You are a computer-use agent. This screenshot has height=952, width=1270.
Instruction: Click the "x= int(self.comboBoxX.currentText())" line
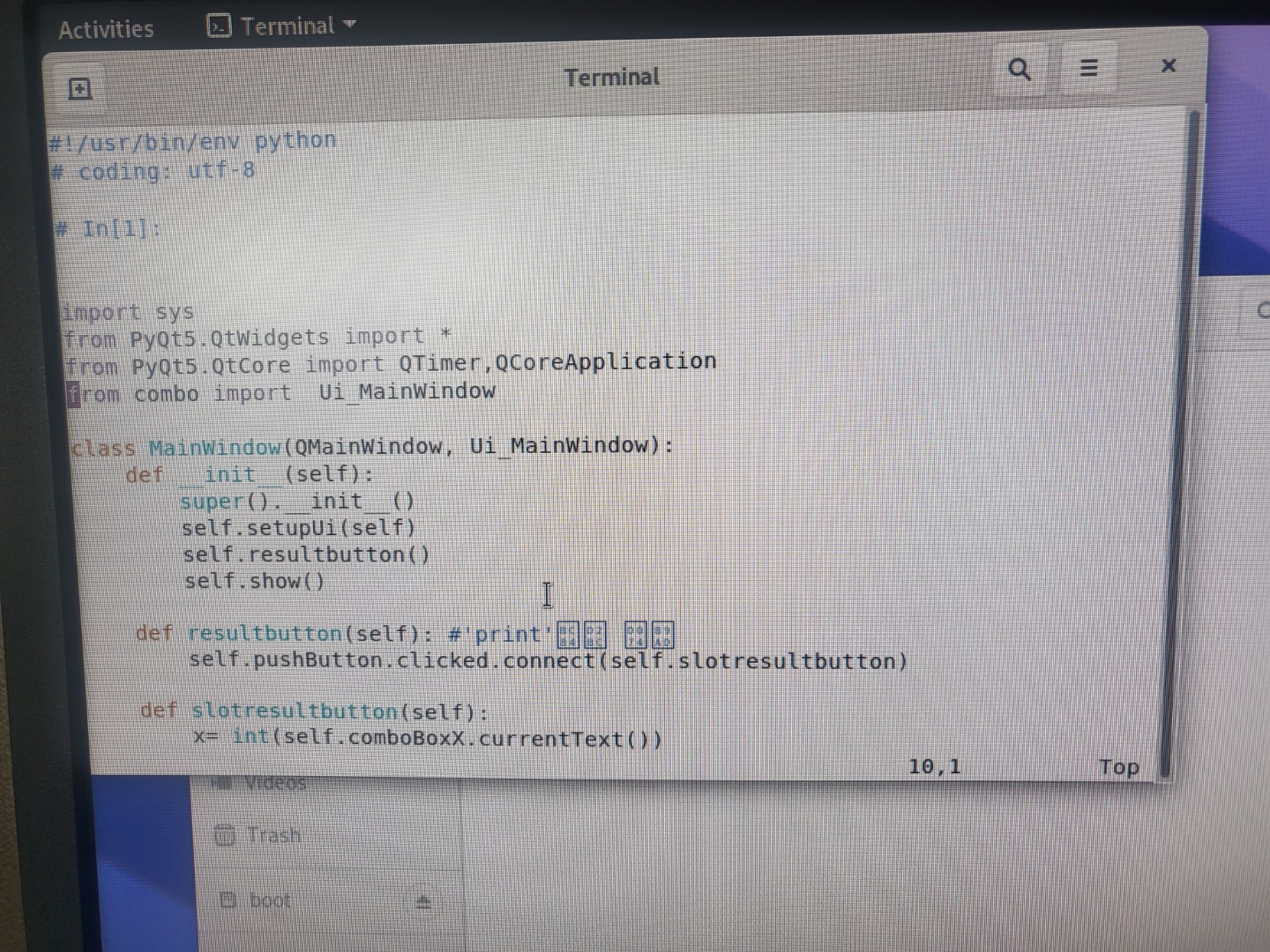pyautogui.click(x=428, y=737)
